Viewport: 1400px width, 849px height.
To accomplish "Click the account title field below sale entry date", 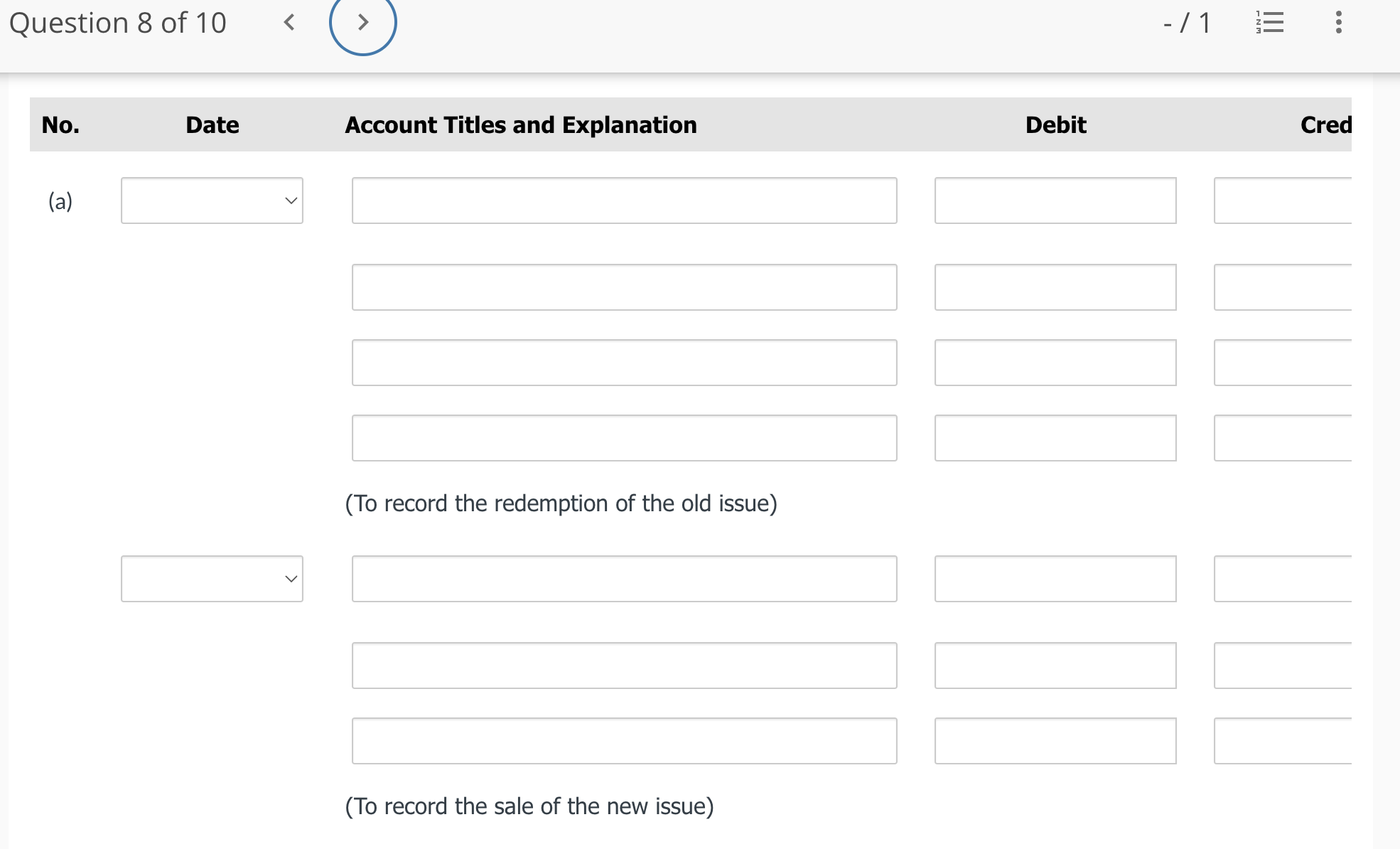I will pyautogui.click(x=623, y=578).
